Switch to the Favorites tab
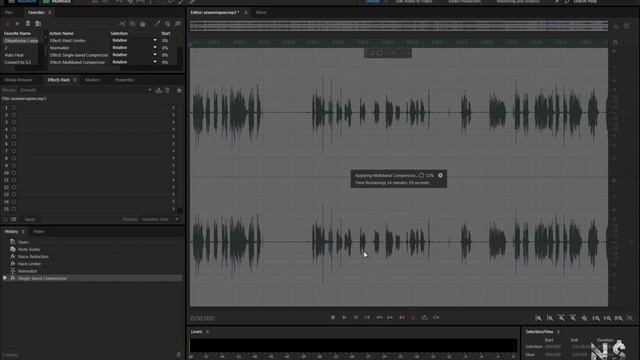 (x=36, y=13)
